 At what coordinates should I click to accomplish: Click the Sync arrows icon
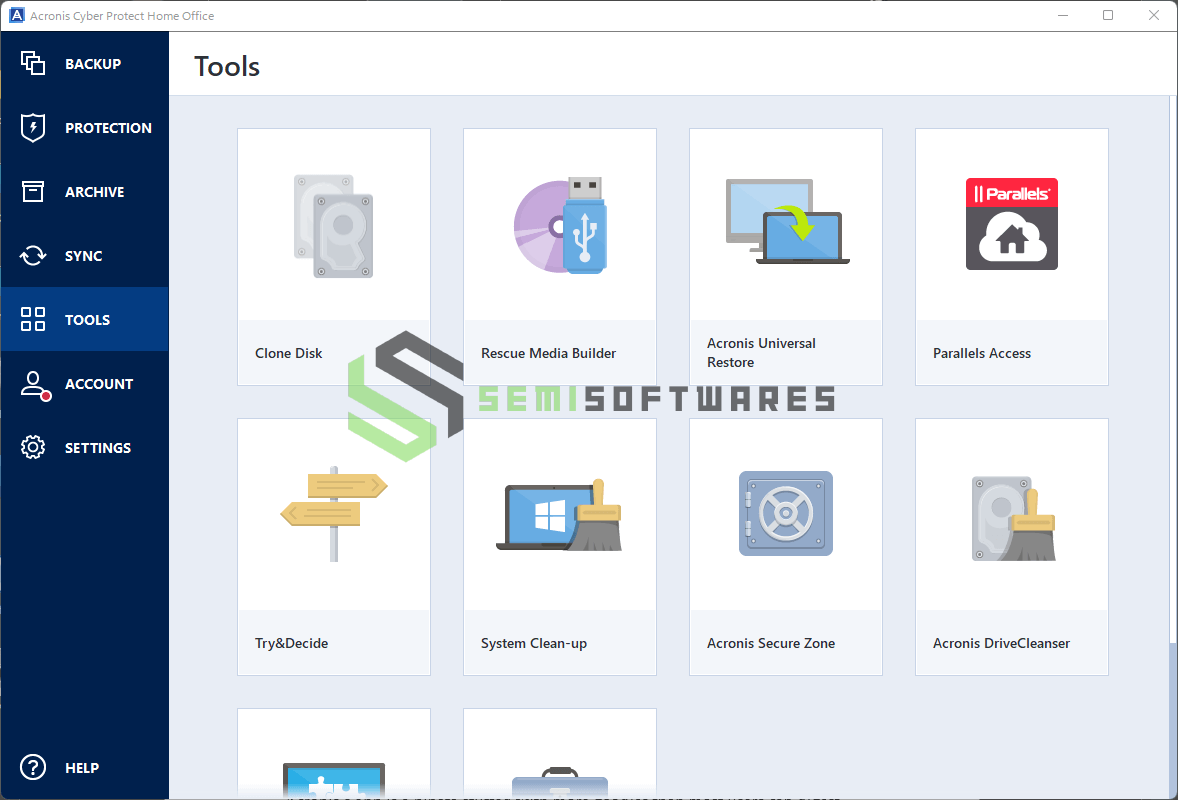tap(32, 255)
